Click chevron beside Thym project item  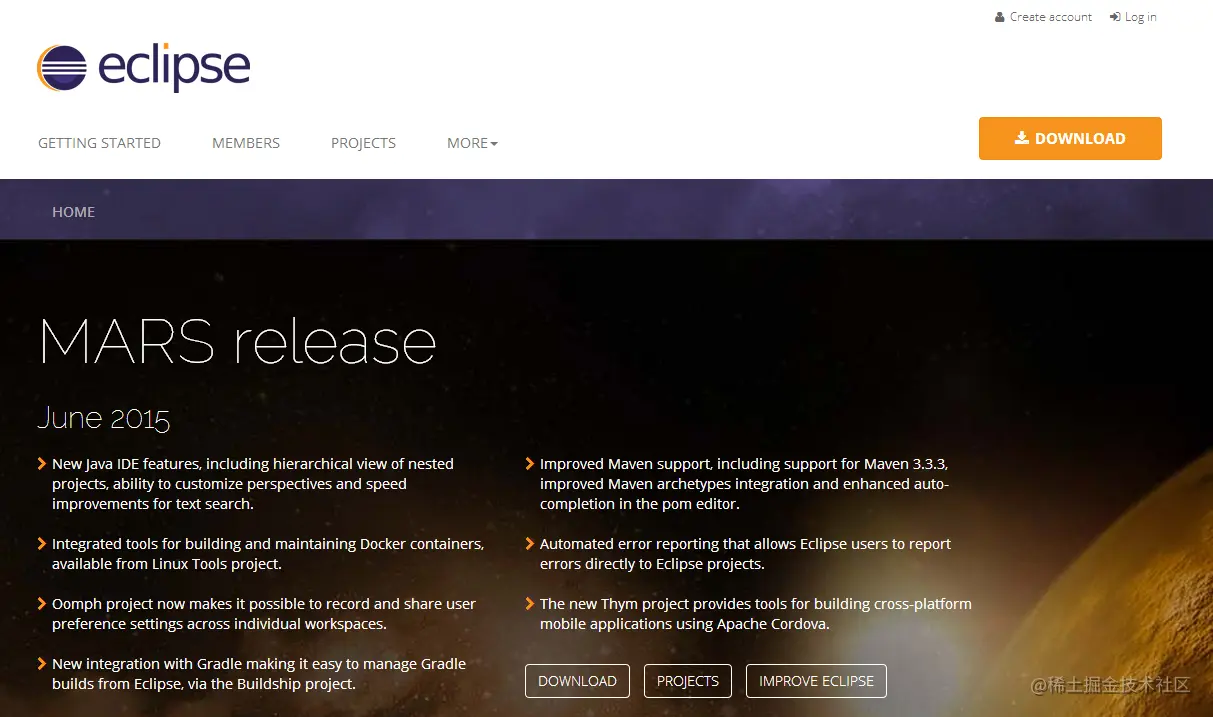(530, 603)
